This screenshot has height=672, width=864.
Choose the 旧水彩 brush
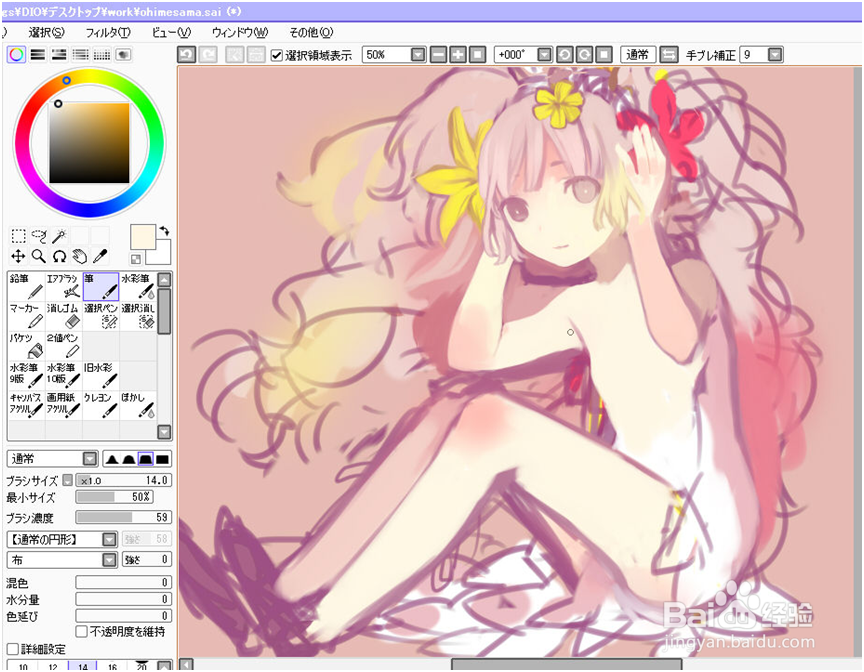pyautogui.click(x=101, y=376)
